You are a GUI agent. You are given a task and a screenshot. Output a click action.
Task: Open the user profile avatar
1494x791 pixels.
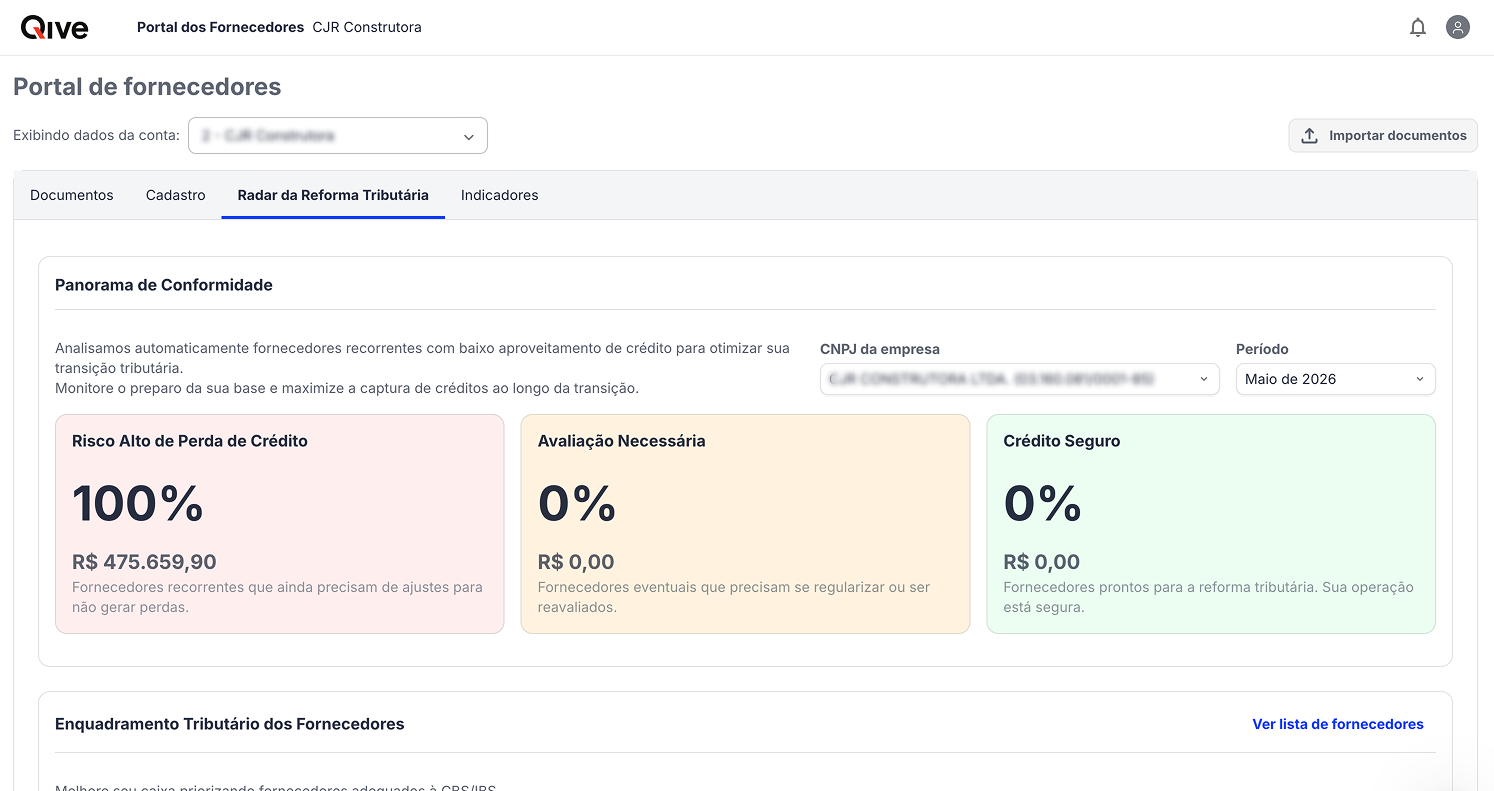pos(1458,28)
